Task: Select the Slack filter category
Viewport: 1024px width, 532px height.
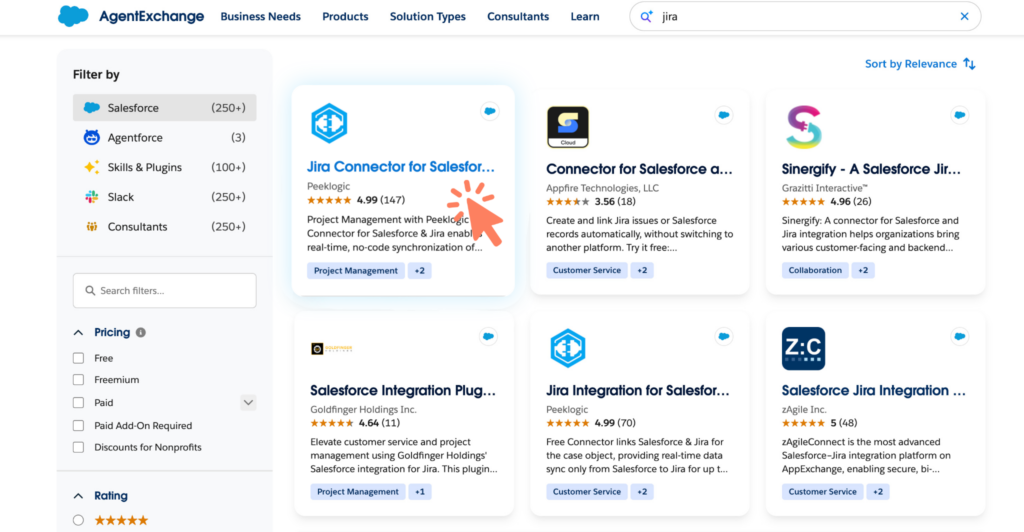Action: [165, 196]
